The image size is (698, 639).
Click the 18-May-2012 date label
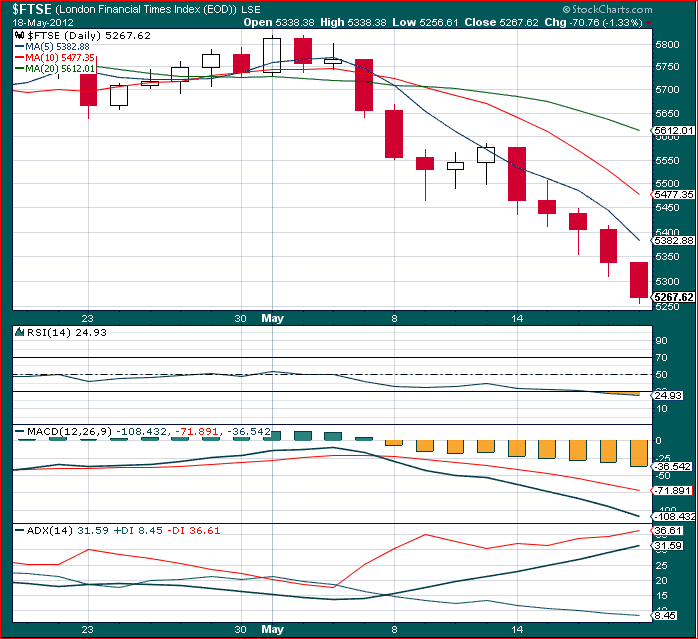(43, 22)
